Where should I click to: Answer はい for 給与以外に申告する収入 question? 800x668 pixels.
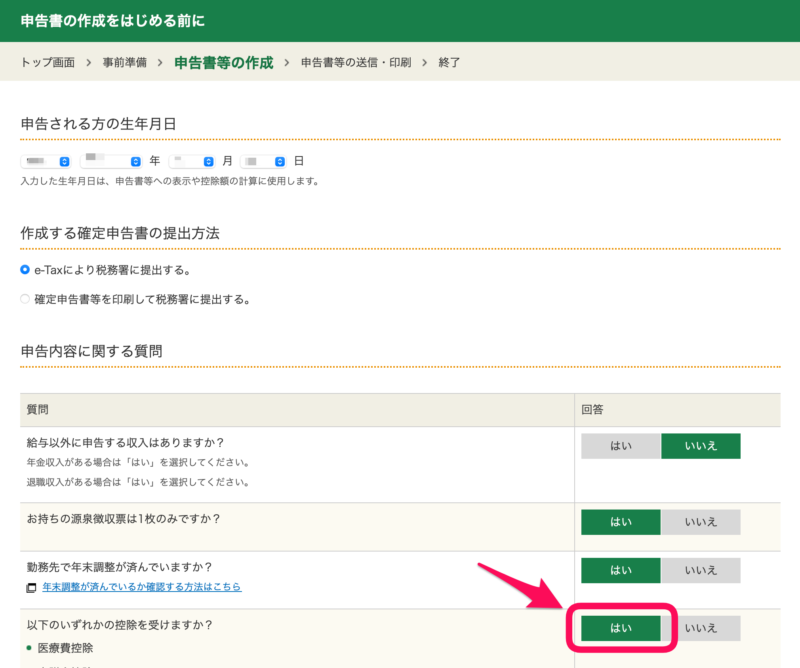pos(621,446)
